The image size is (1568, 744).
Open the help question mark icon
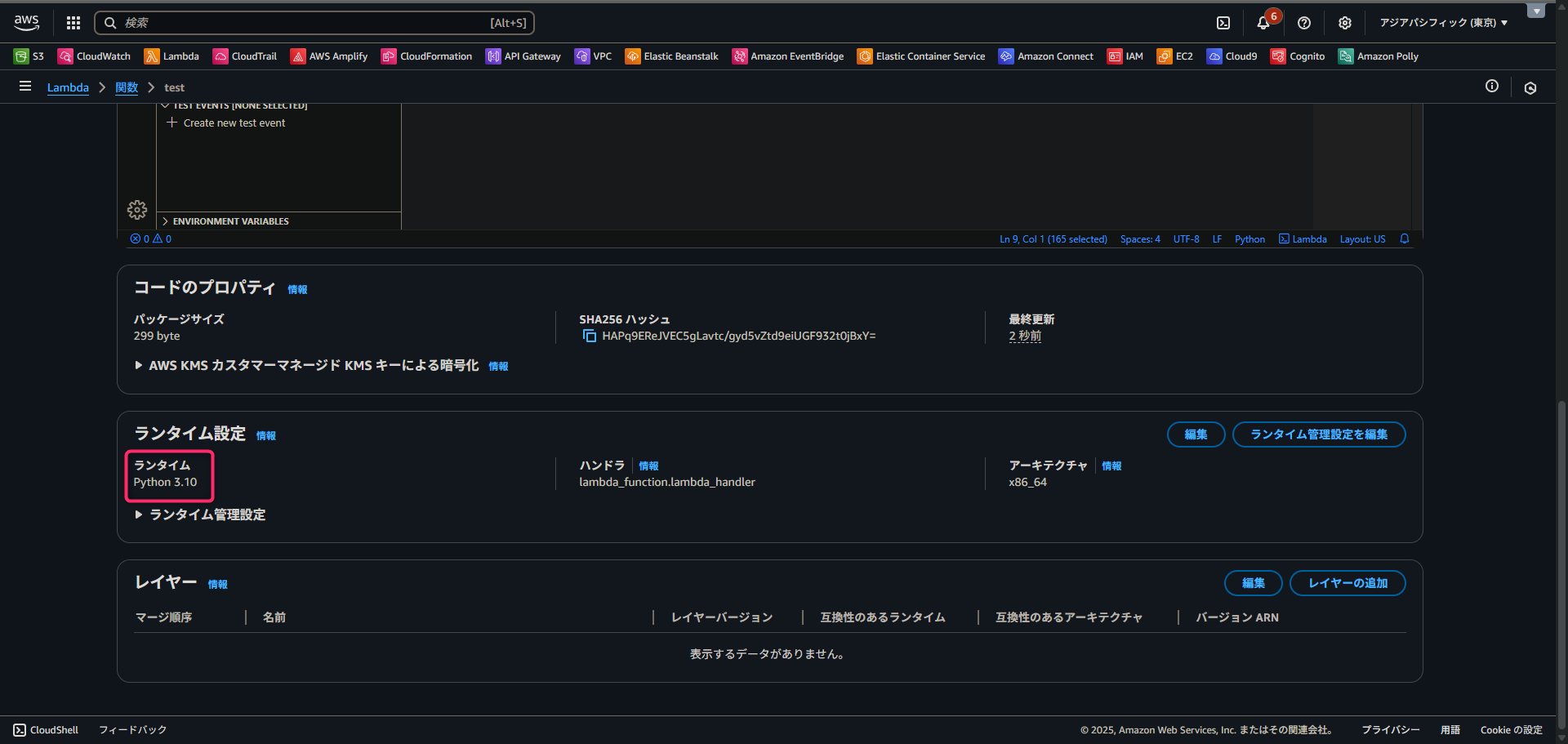coord(1304,23)
